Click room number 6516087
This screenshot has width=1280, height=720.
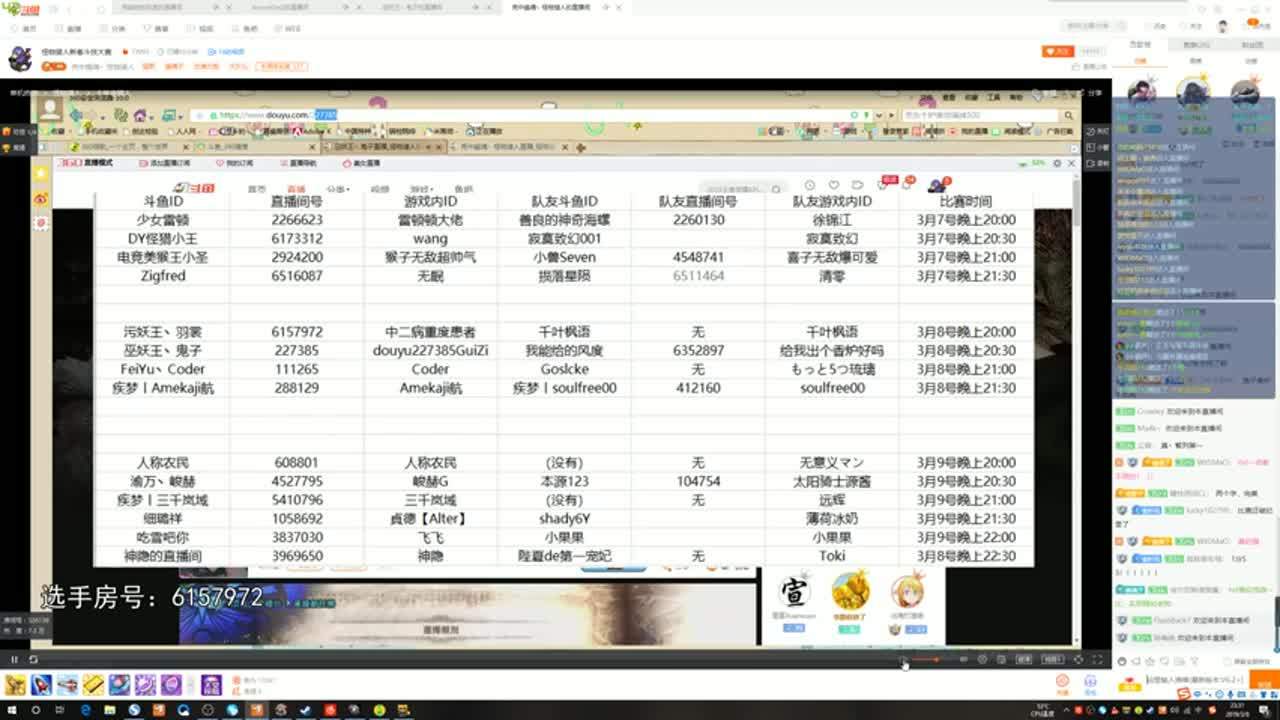[x=297, y=276]
